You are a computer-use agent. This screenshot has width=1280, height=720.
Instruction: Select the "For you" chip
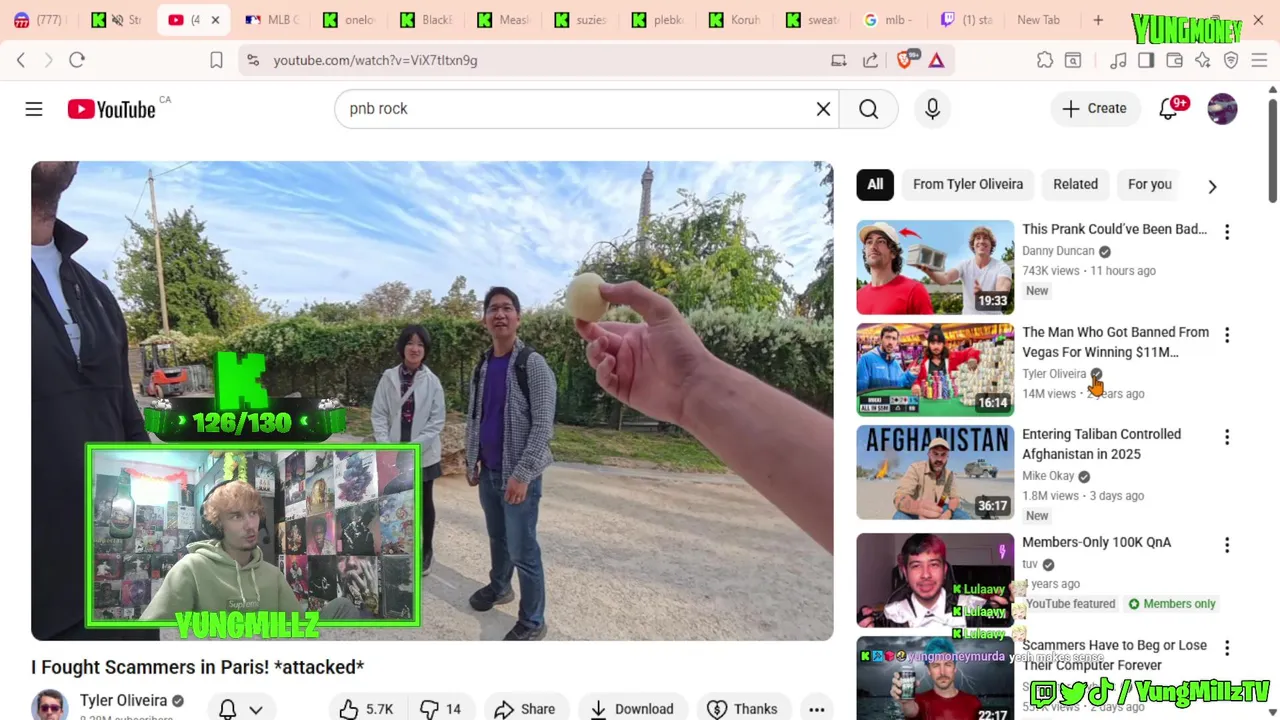coord(1150,184)
